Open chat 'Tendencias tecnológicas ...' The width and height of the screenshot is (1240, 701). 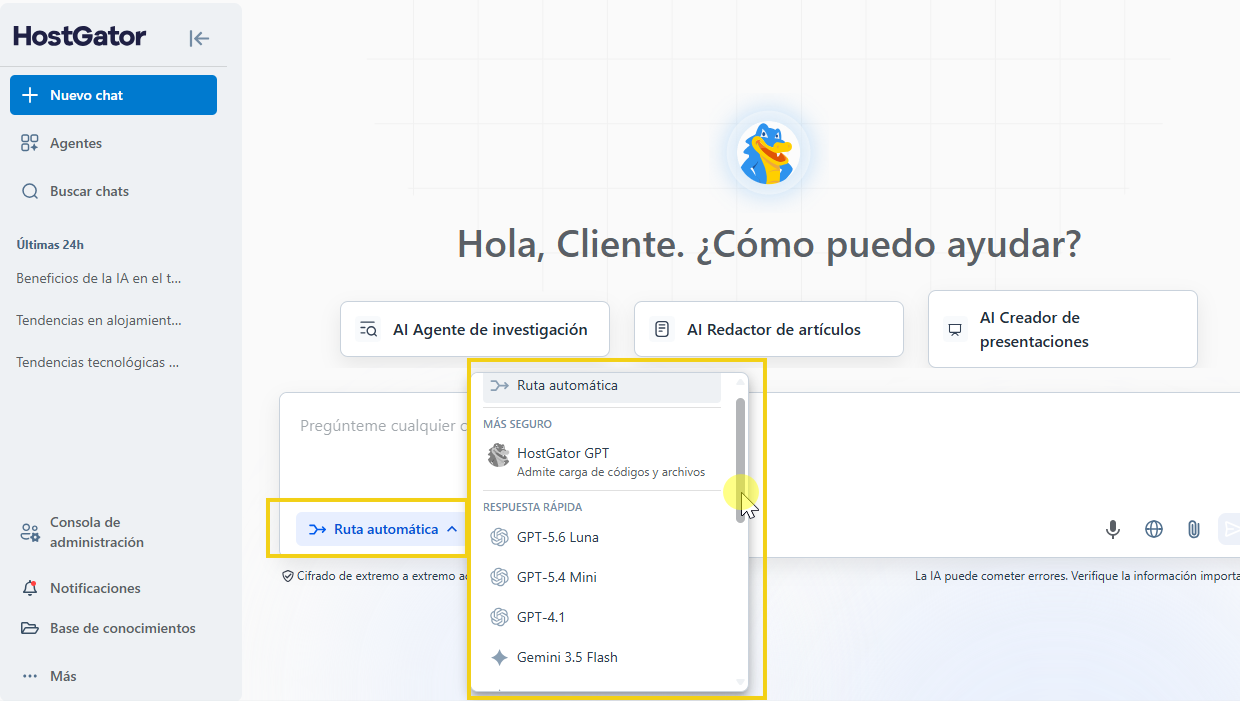point(99,362)
